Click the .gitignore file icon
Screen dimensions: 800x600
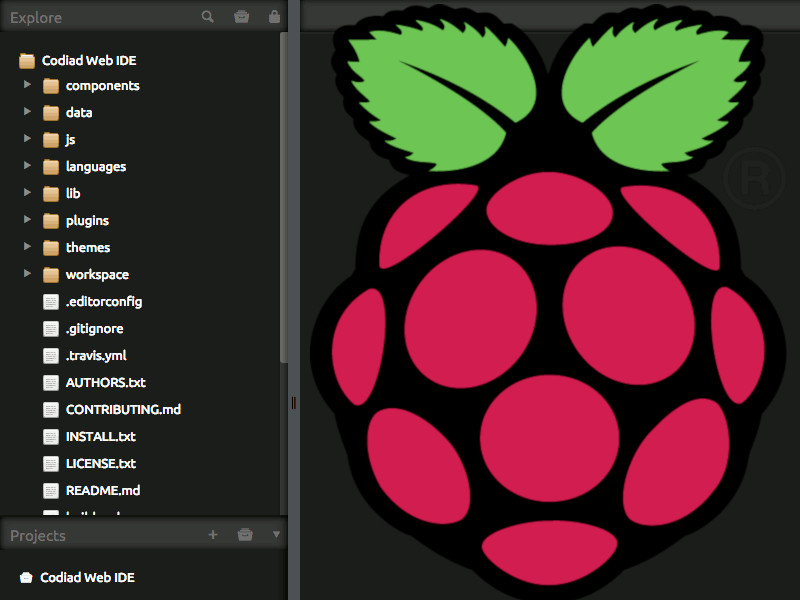[x=51, y=329]
